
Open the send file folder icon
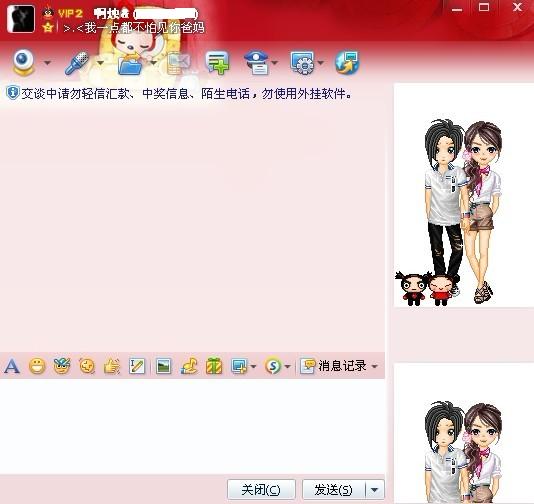[x=130, y=64]
